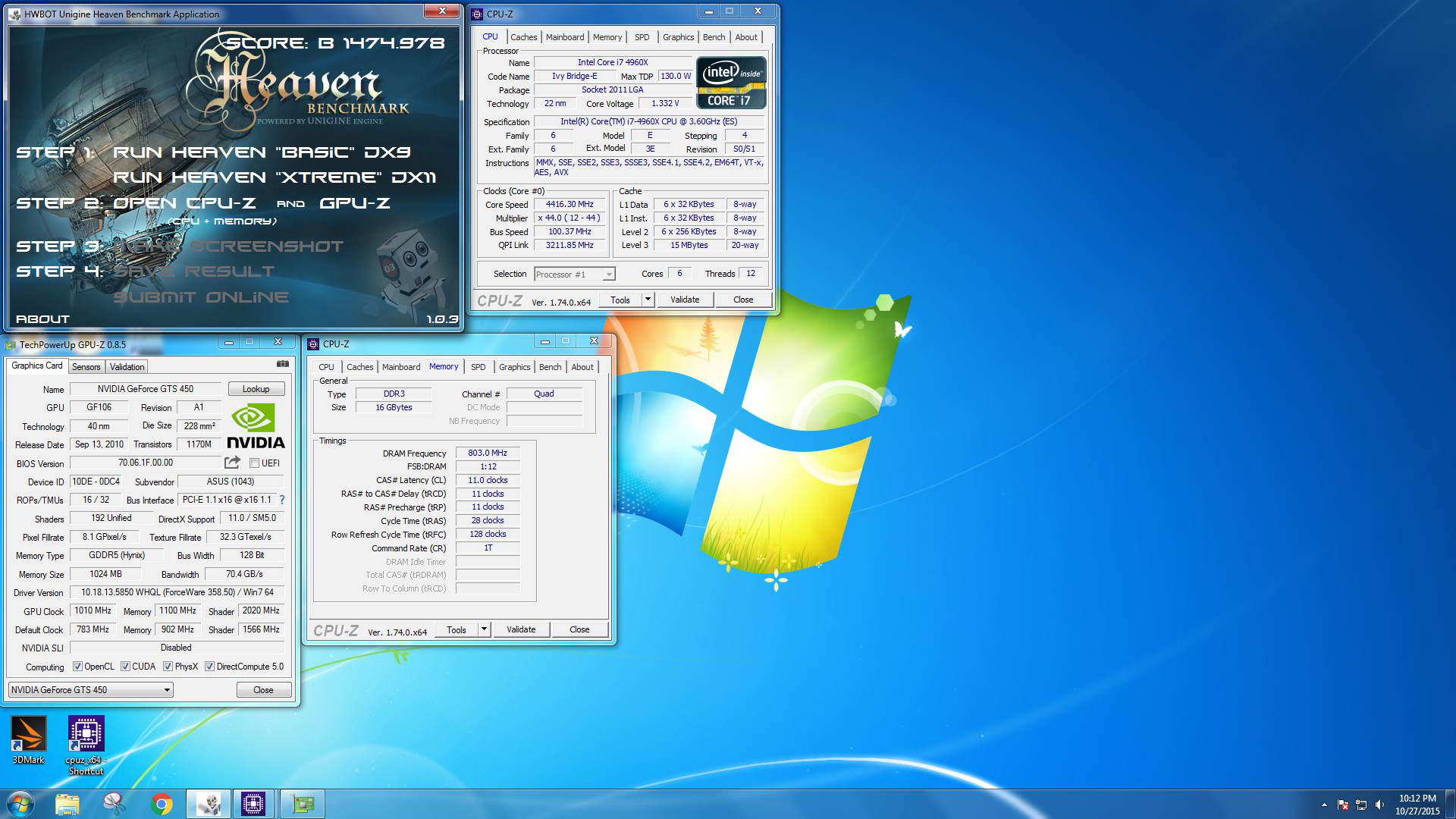Open Snipping Tool from the taskbar
This screenshot has height=819, width=1456.
point(115,804)
